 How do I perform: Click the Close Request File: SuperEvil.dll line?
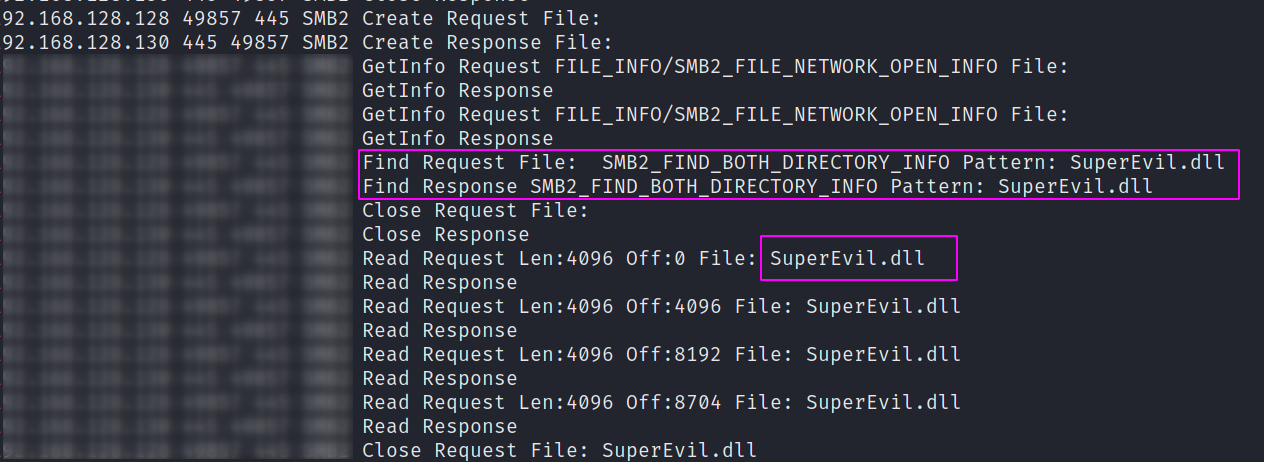coord(560,451)
